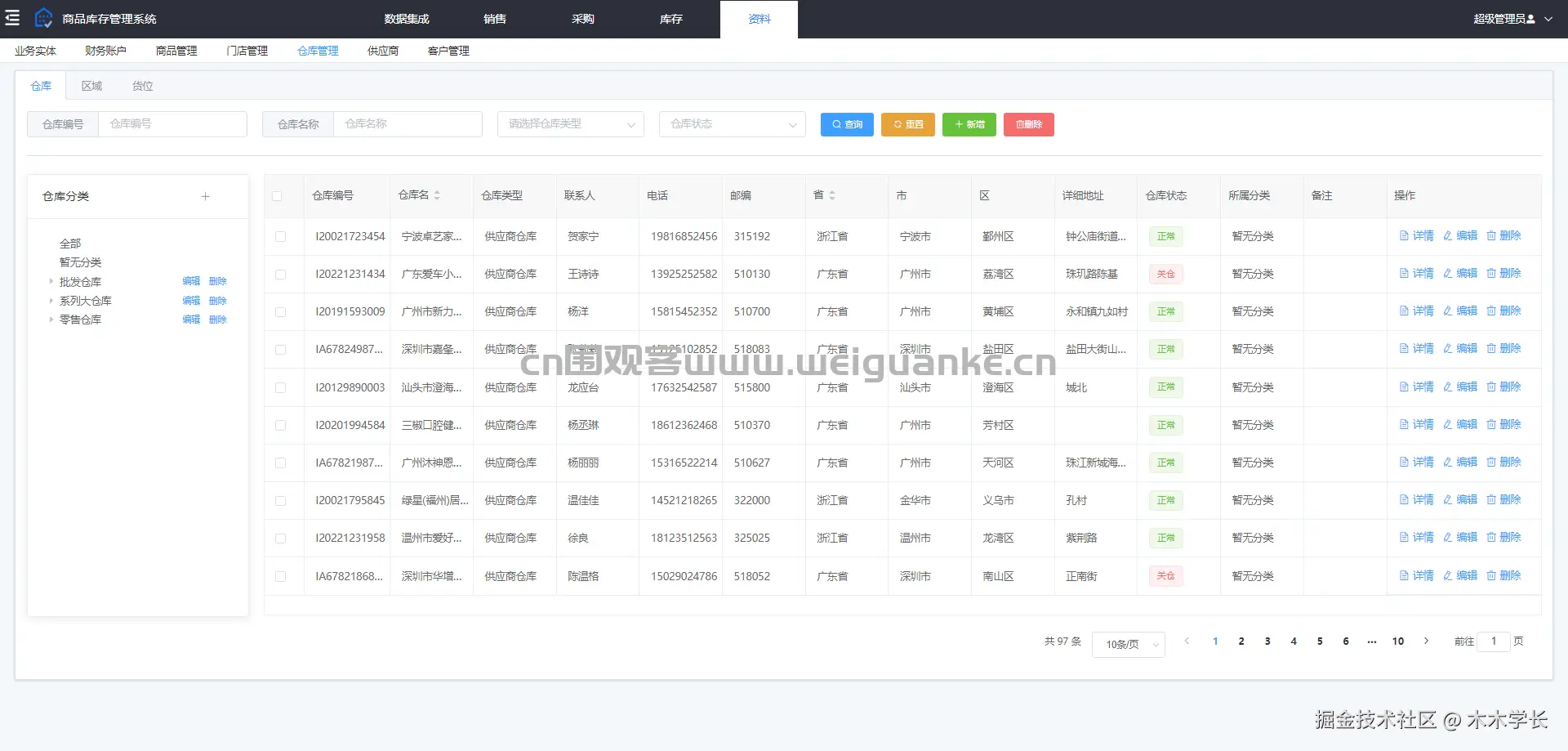Open the 采购 top menu
Viewport: 1568px width, 751px height.
(583, 19)
